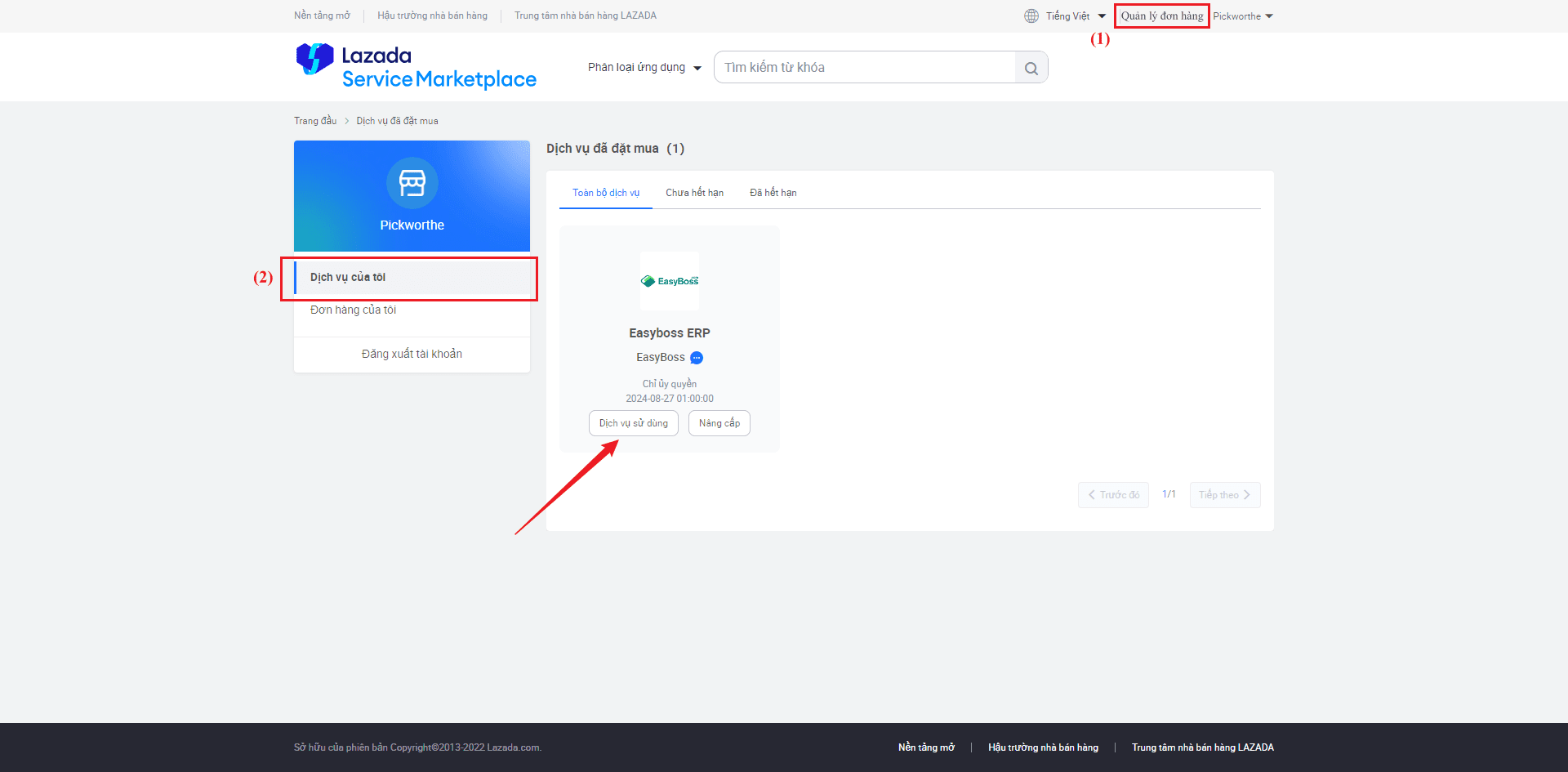Open Quản lý đơn hàng in top bar
This screenshot has height=772, width=1568.
point(1161,16)
